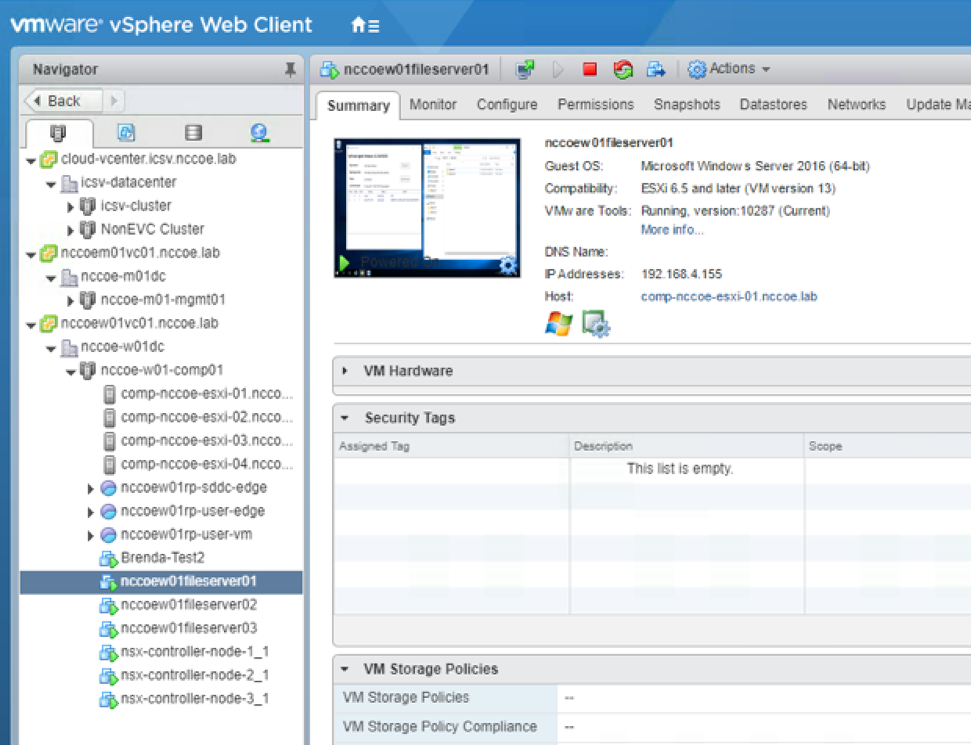Click the More info... link

[x=672, y=230]
